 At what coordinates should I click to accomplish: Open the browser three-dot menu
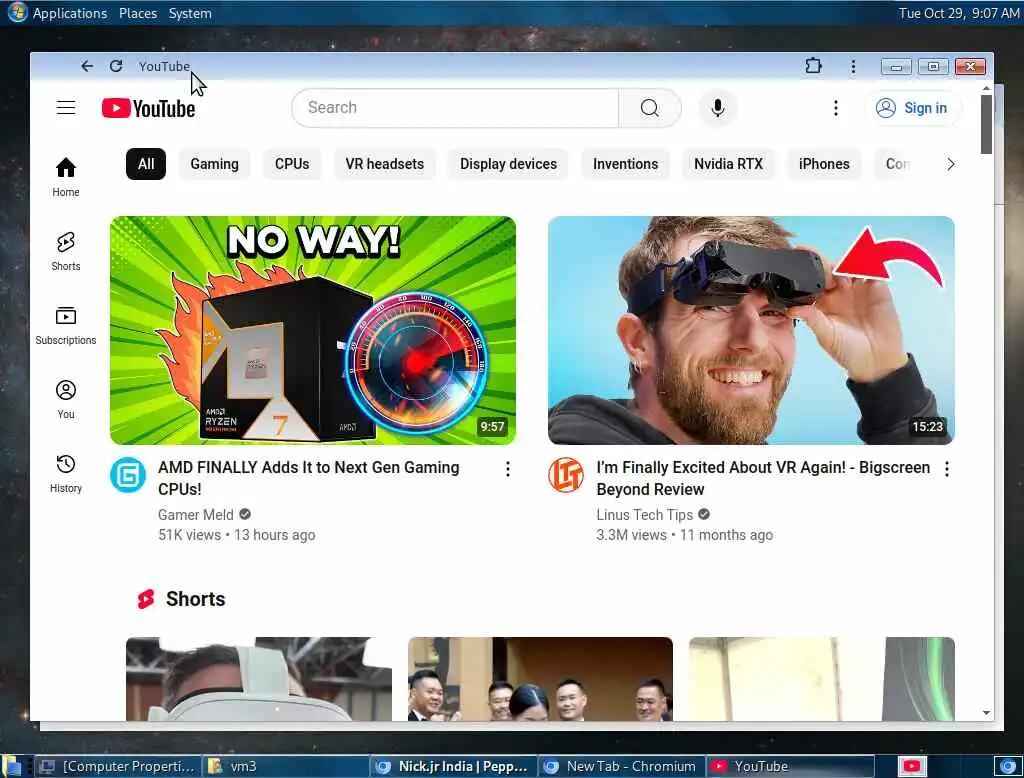(x=853, y=66)
